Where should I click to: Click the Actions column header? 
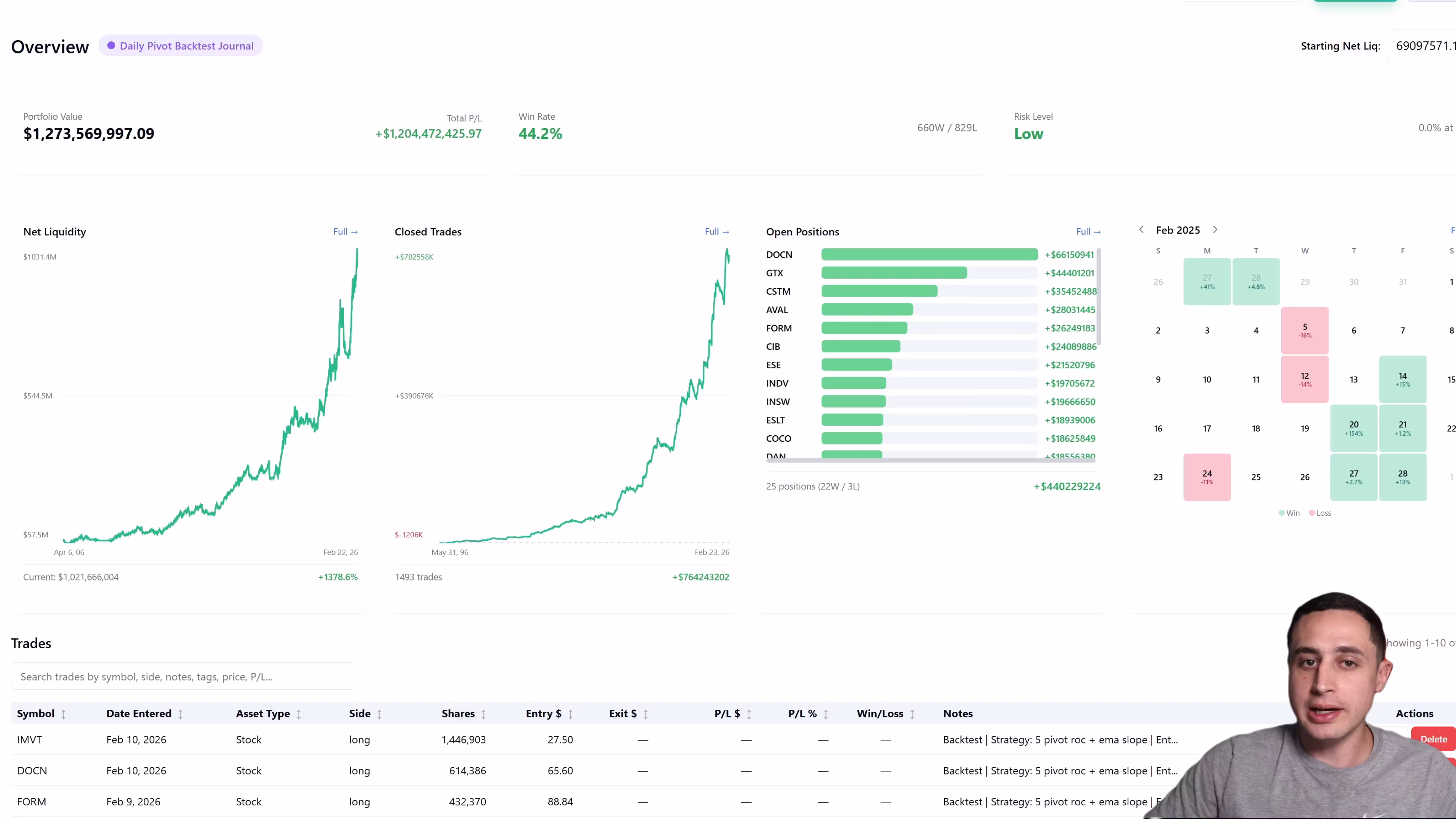pos(1414,713)
